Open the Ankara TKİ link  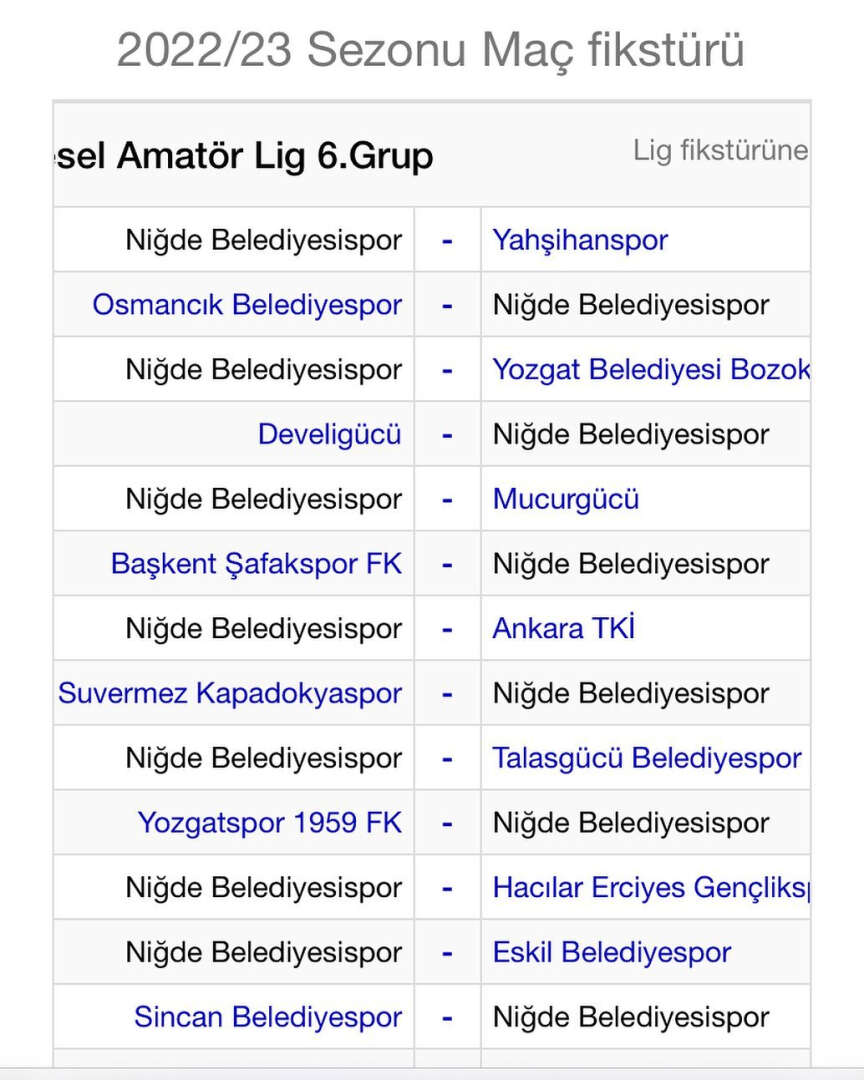coord(563,628)
